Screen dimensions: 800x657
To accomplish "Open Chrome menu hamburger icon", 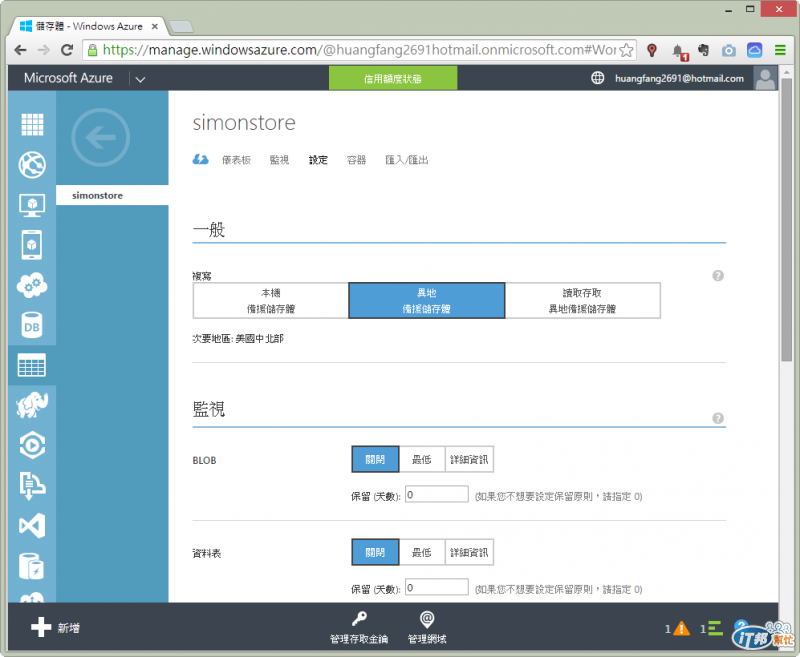I will point(780,50).
